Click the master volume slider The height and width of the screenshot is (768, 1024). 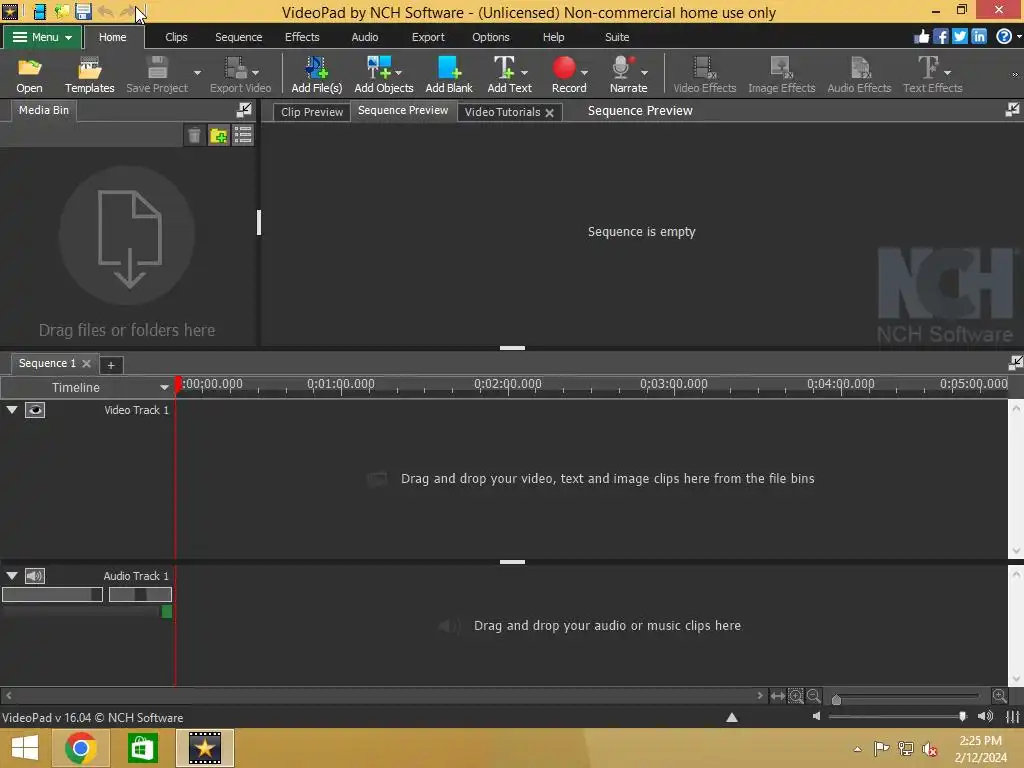click(x=898, y=716)
